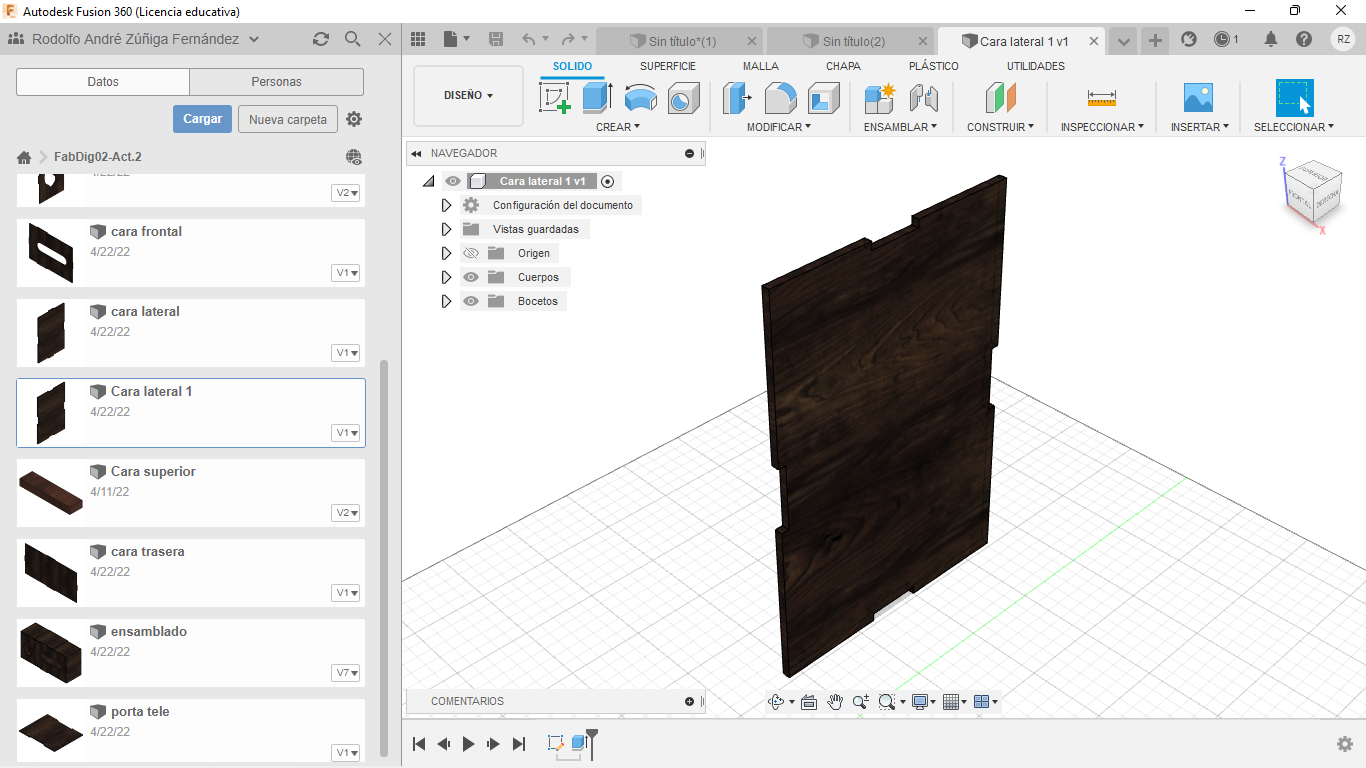Select the Create Sketch tool
This screenshot has height=768, width=1366.
click(x=554, y=98)
